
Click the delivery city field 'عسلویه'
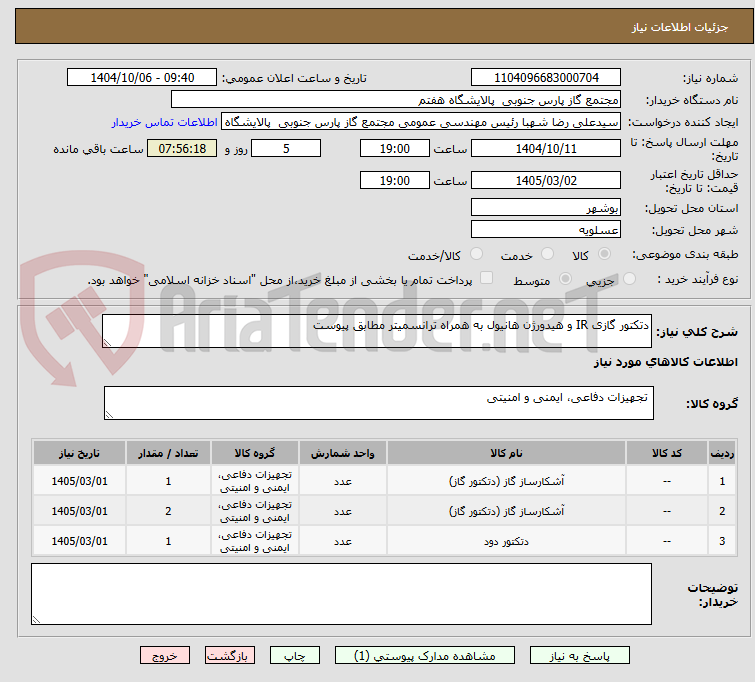coord(546,230)
